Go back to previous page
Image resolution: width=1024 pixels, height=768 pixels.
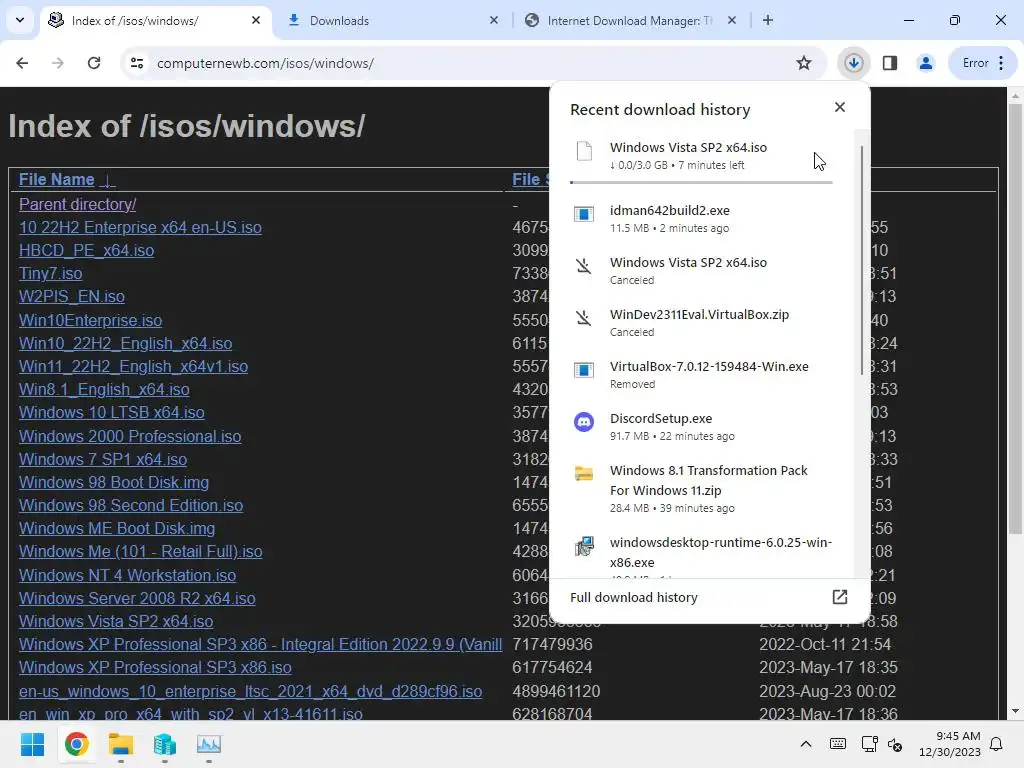[x=22, y=63]
